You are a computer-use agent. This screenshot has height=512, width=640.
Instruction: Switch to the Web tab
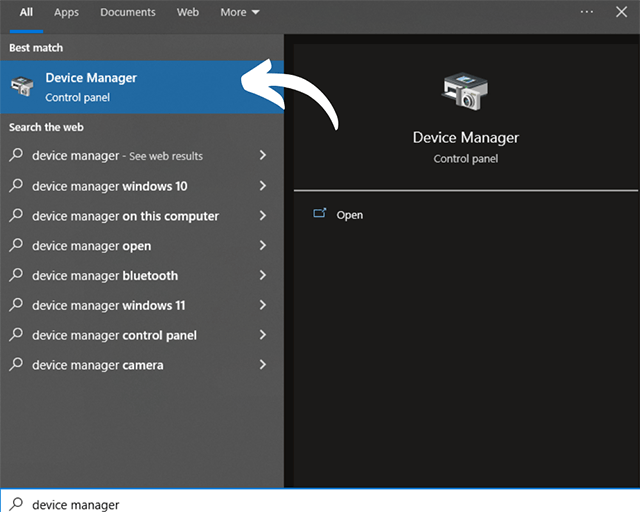pos(188,12)
